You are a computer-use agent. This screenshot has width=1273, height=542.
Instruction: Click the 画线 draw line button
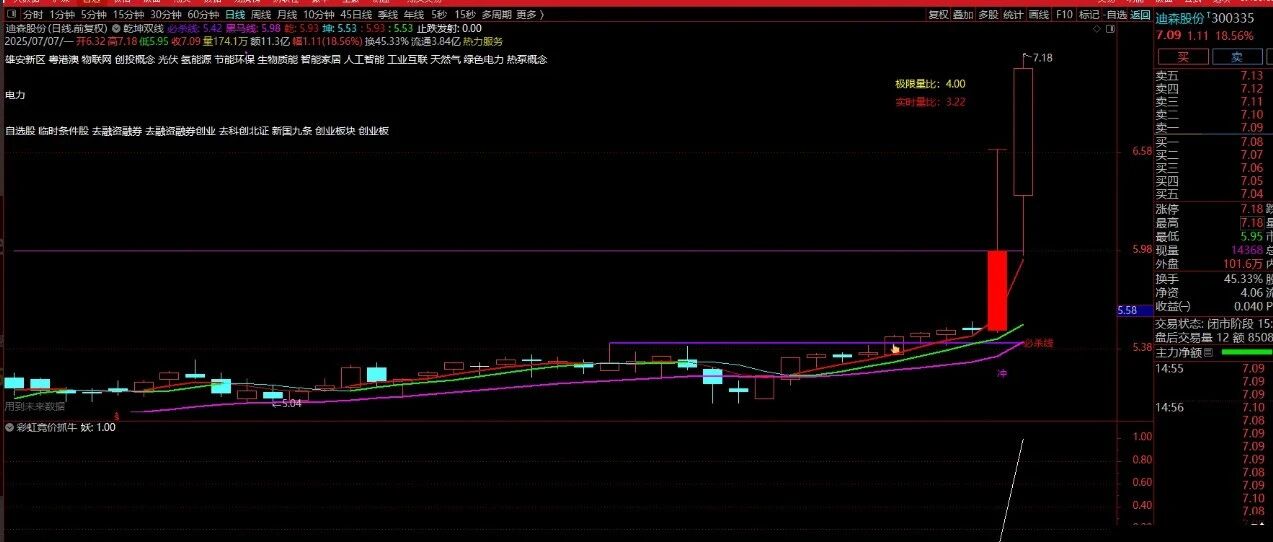pos(1040,15)
